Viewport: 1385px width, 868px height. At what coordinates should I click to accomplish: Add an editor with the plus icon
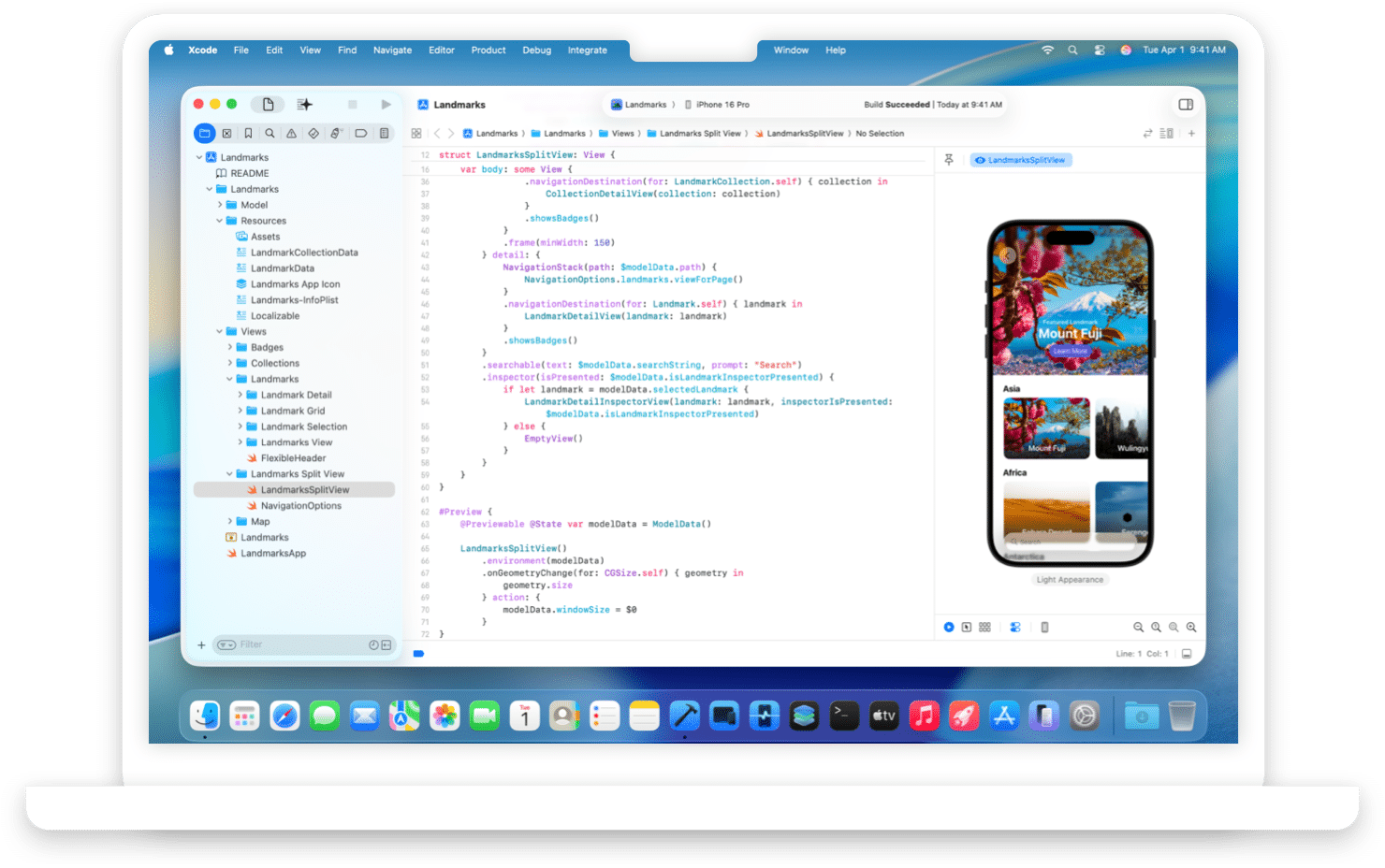click(x=1191, y=134)
